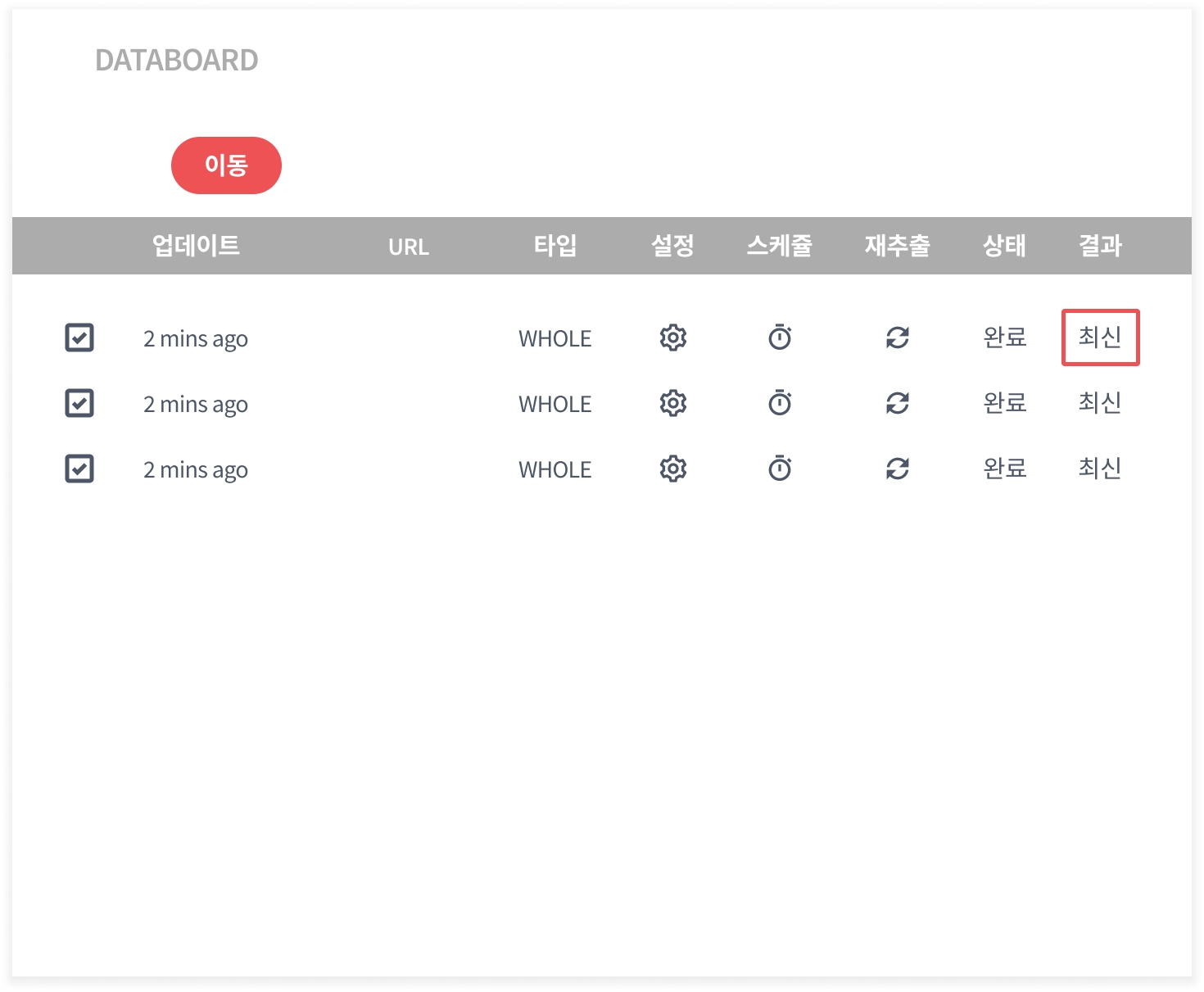Open settings gear in third row

(x=672, y=469)
